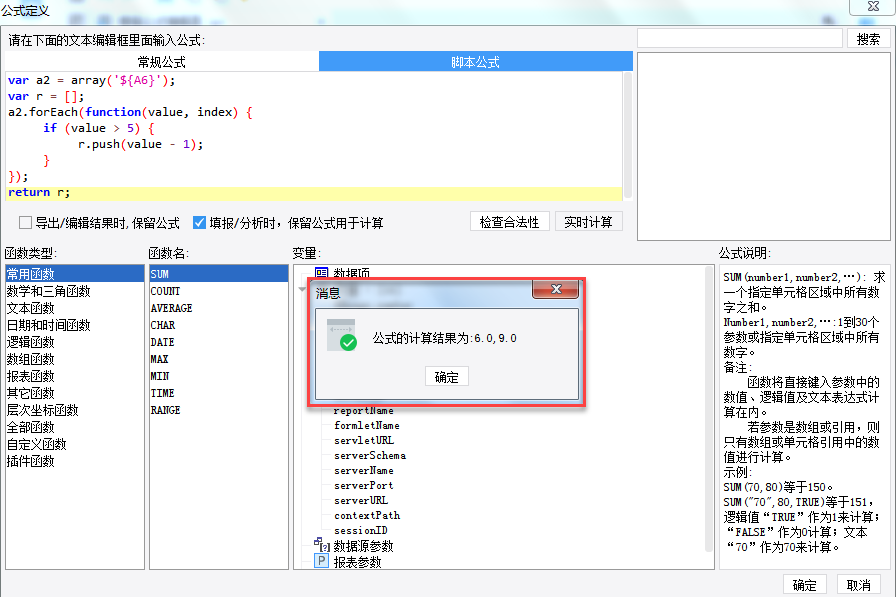The image size is (896, 597).
Task: Select sessionID variable
Action: 361,530
